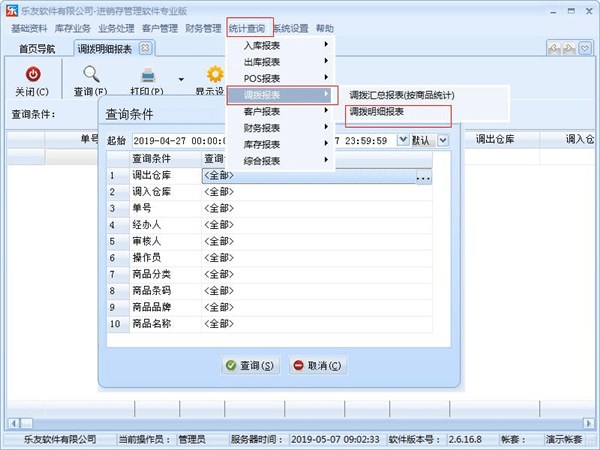Viewport: 600px width, 450px height.
Task: Select the 商品分类 condition row
Action: tap(270, 274)
